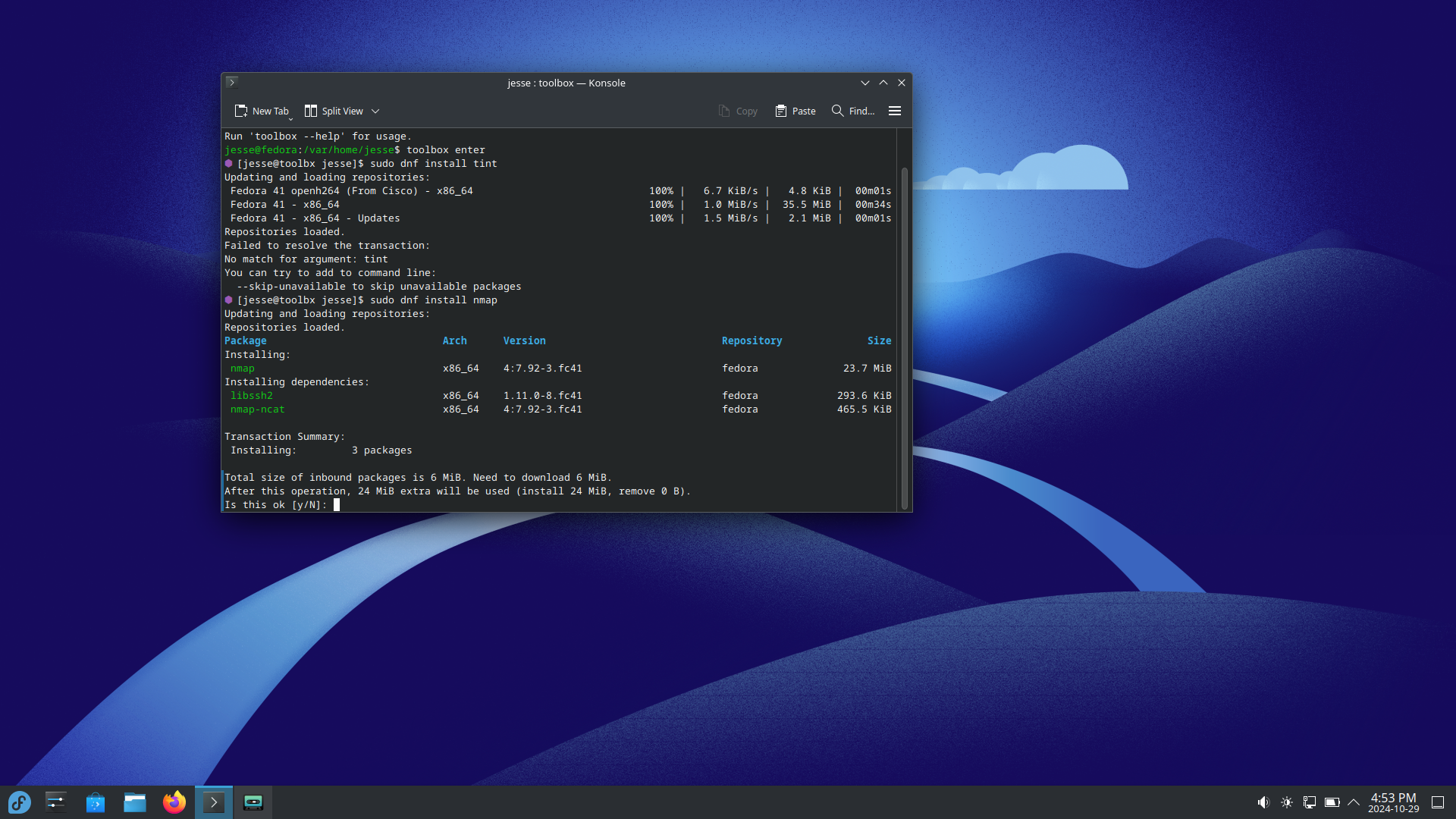Click the 'Arch' column header text

455,341
